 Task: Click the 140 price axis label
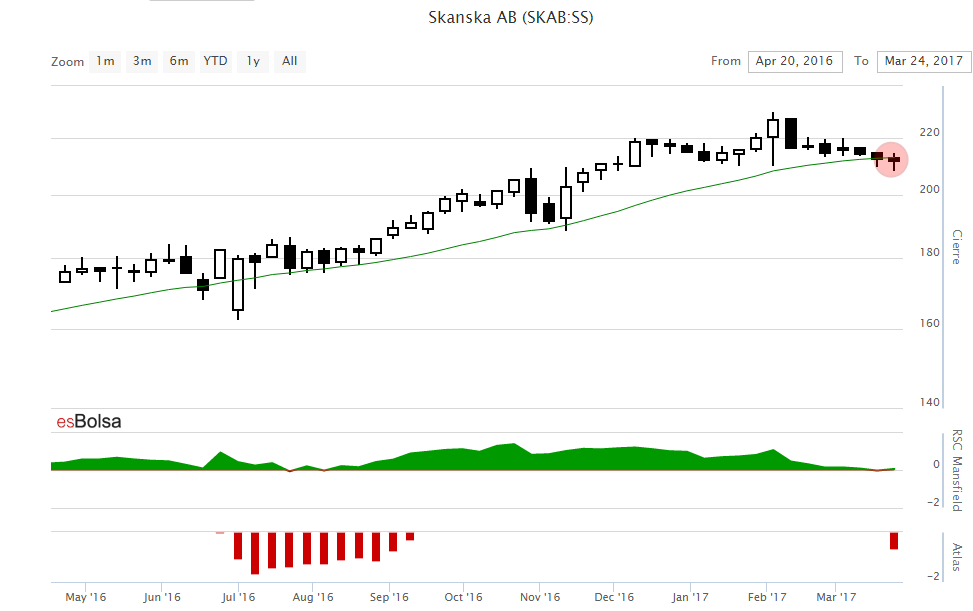tap(930, 402)
